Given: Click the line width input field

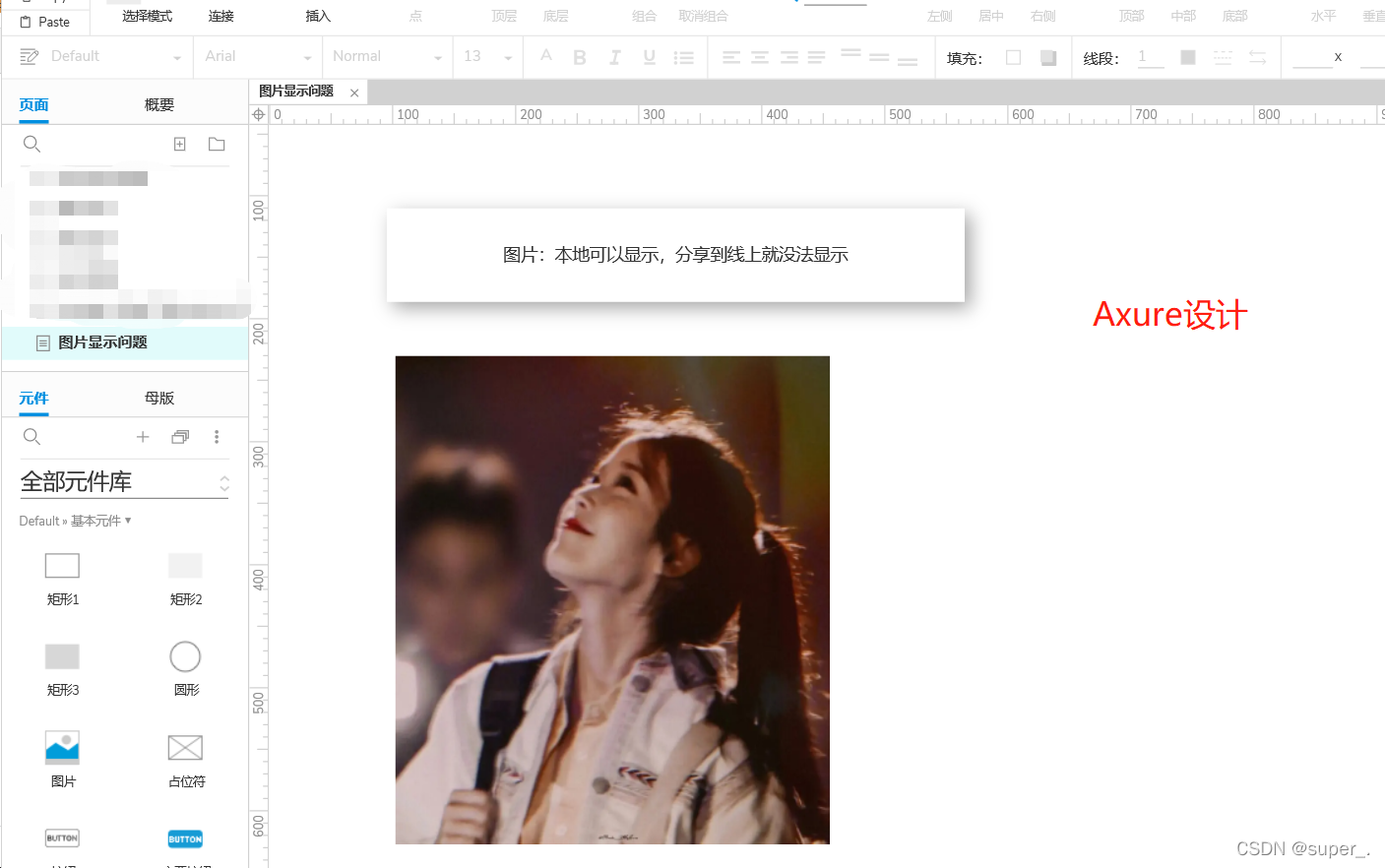Looking at the screenshot, I should (1150, 57).
